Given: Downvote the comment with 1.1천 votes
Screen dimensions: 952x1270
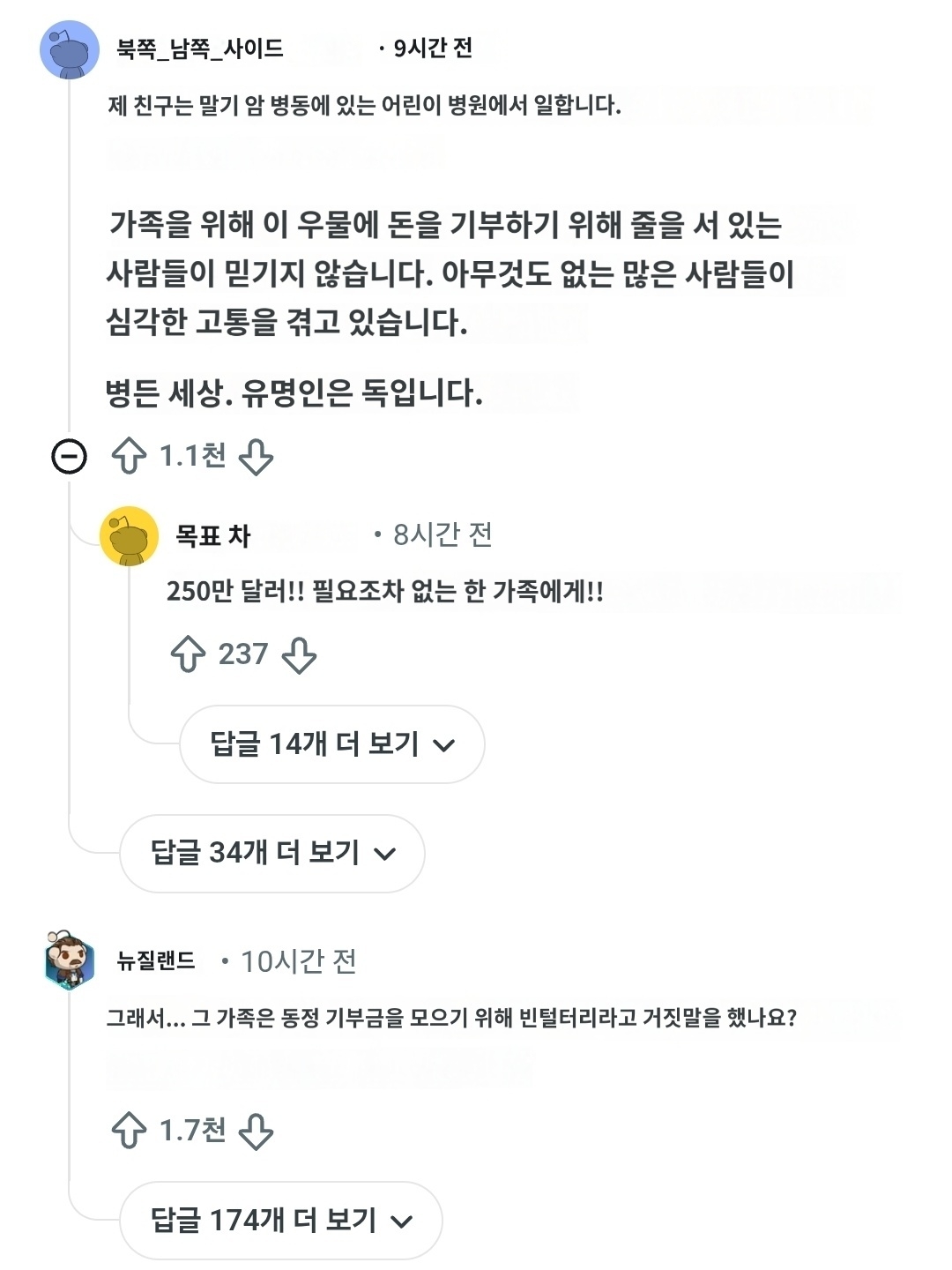Looking at the screenshot, I should point(256,457).
